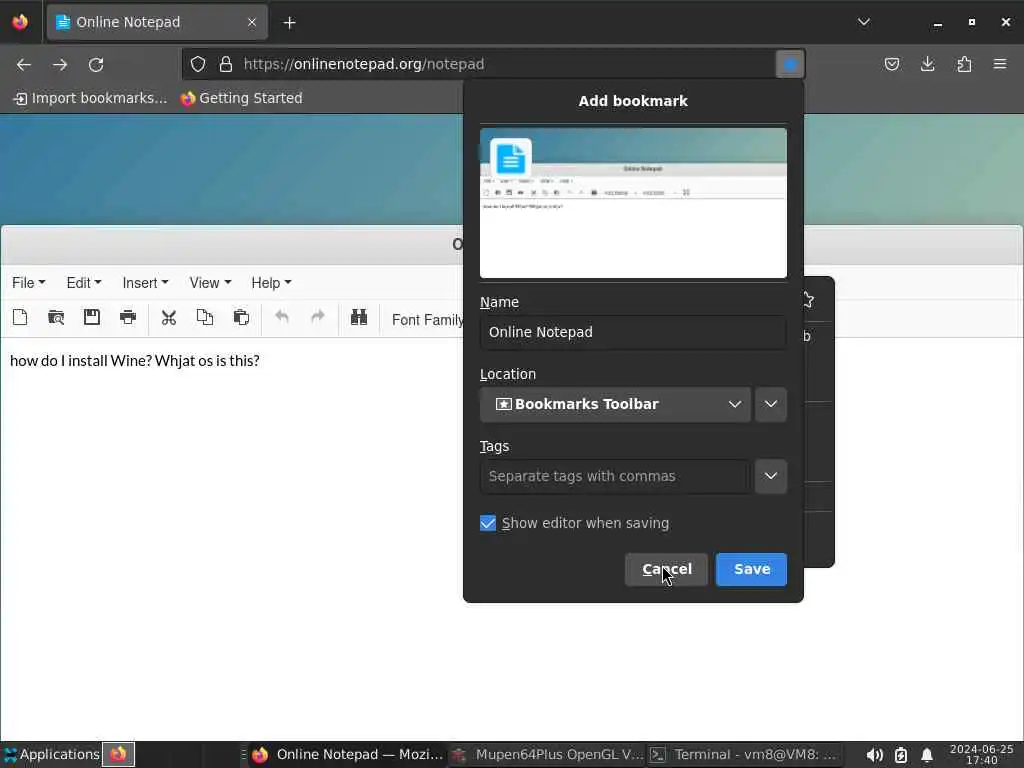Click the power manager battery icon in tray
The width and height of the screenshot is (1024, 768).
point(901,755)
